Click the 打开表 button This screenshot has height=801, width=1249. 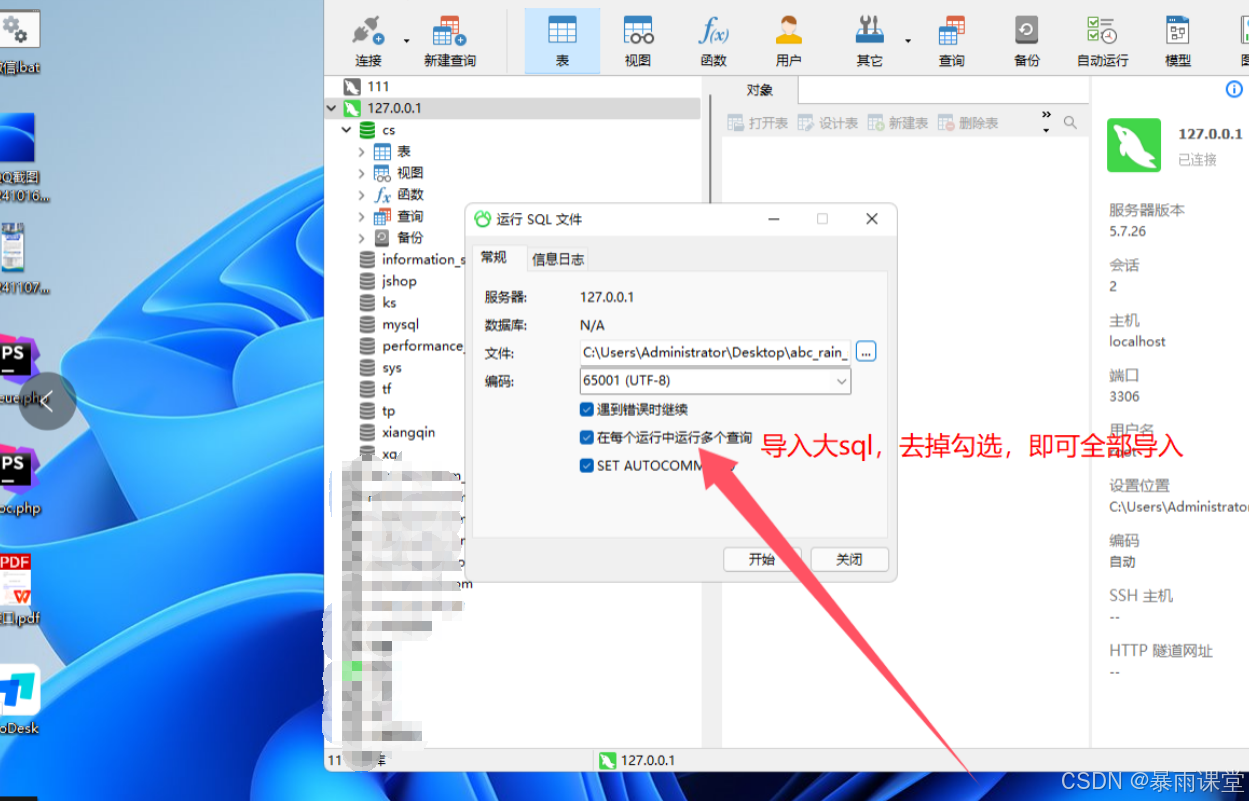[x=758, y=123]
